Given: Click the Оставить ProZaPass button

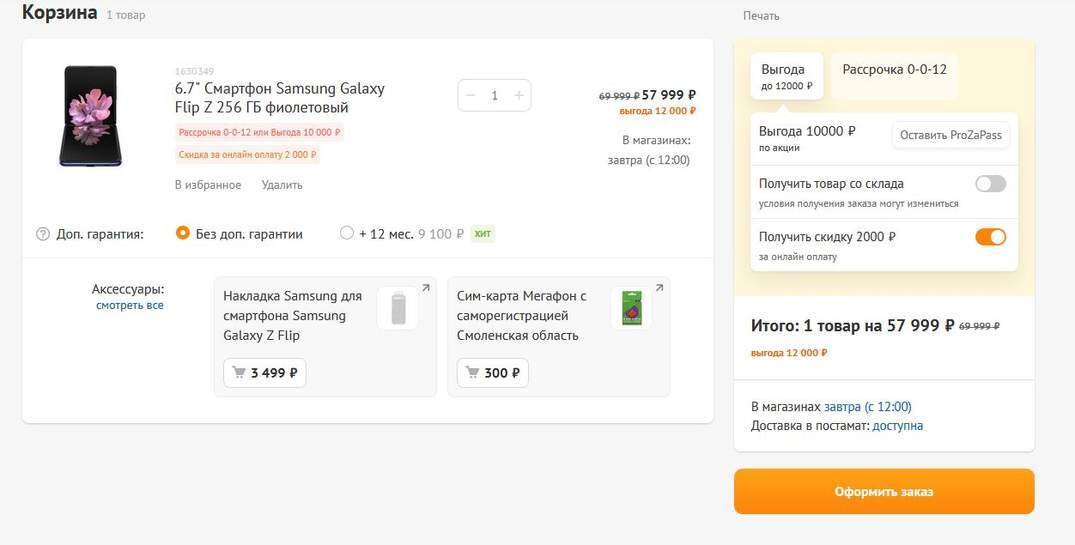Looking at the screenshot, I should [x=950, y=135].
